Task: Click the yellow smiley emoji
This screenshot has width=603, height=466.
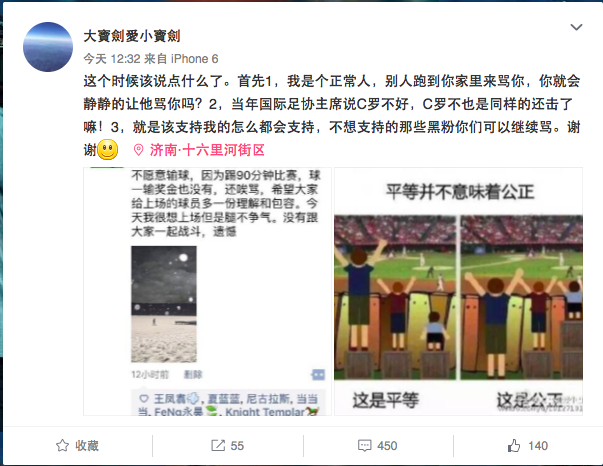Action: [x=108, y=150]
